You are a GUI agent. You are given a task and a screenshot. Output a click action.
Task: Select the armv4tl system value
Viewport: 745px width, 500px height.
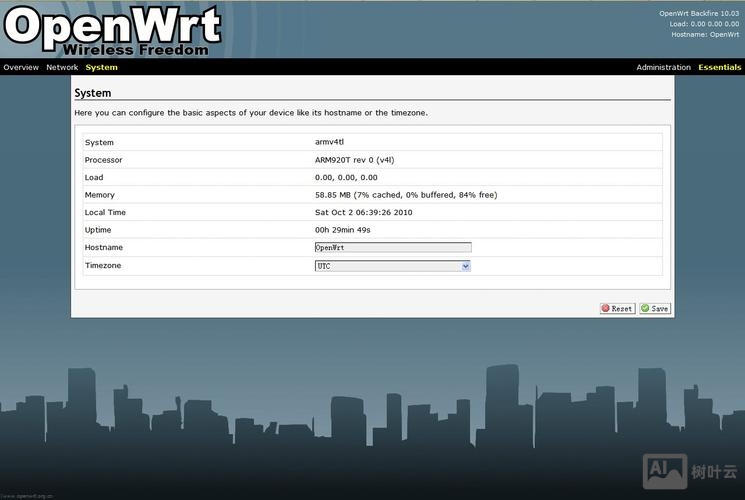click(x=329, y=142)
